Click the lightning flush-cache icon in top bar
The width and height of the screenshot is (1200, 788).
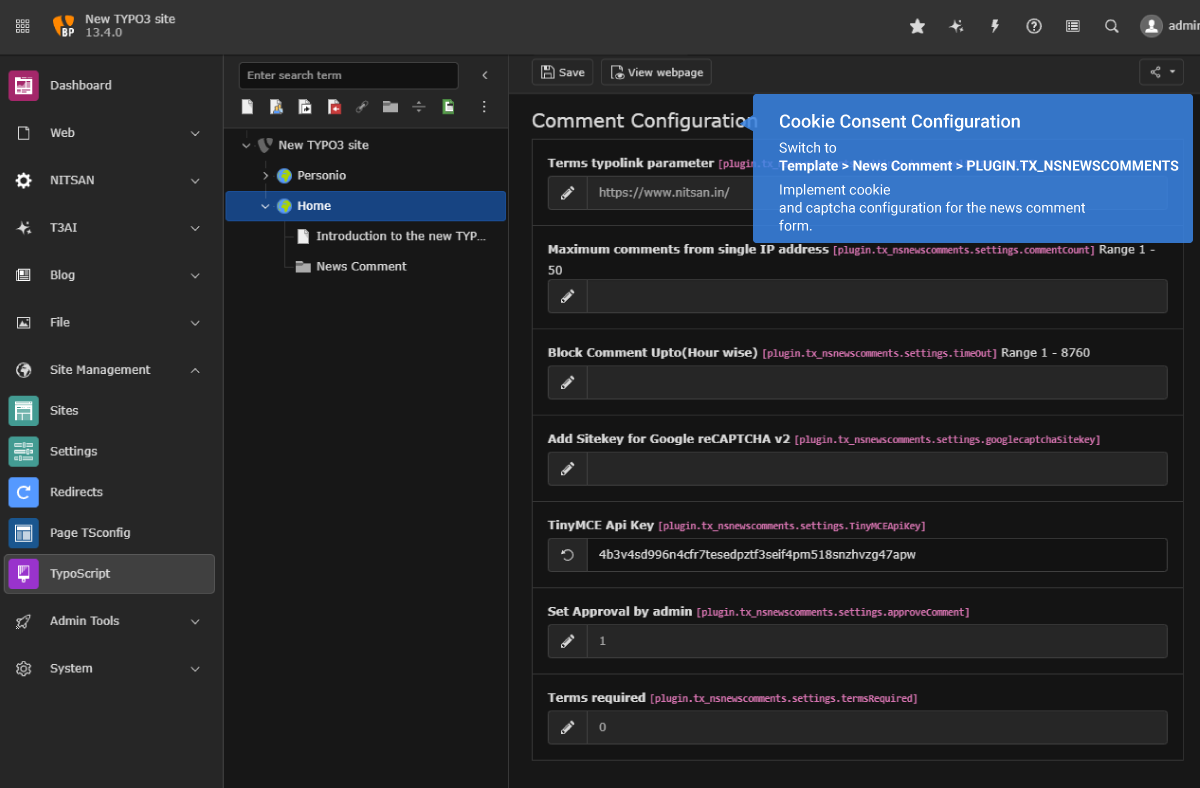coord(994,26)
